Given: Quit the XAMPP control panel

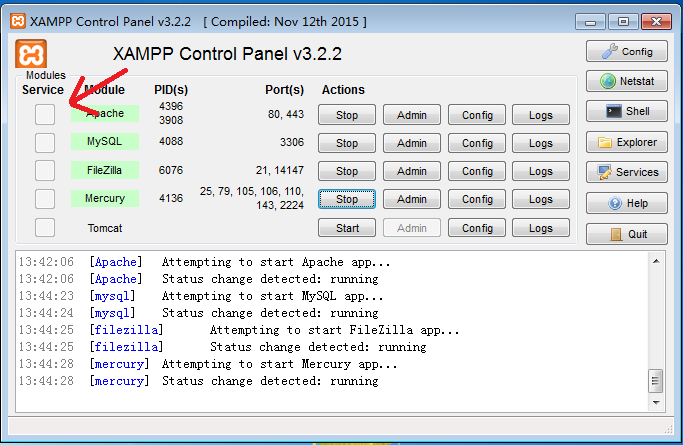Looking at the screenshot, I should click(626, 234).
